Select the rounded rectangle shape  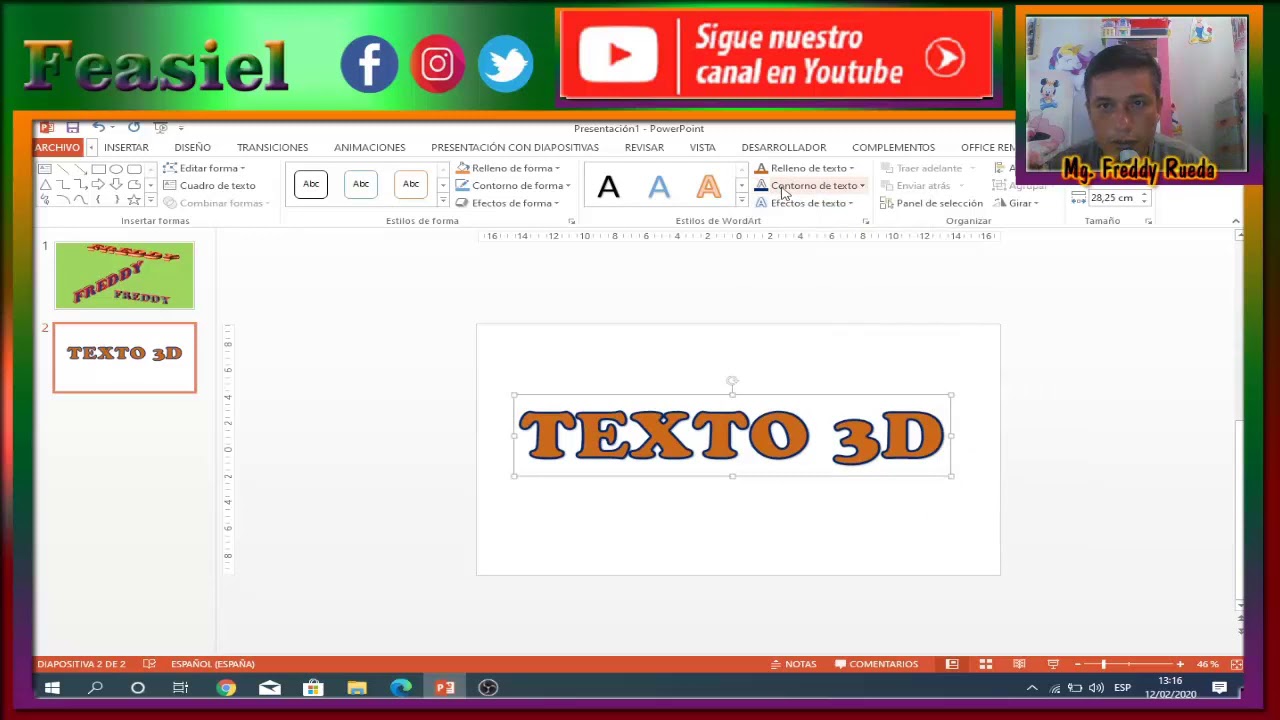pos(134,169)
